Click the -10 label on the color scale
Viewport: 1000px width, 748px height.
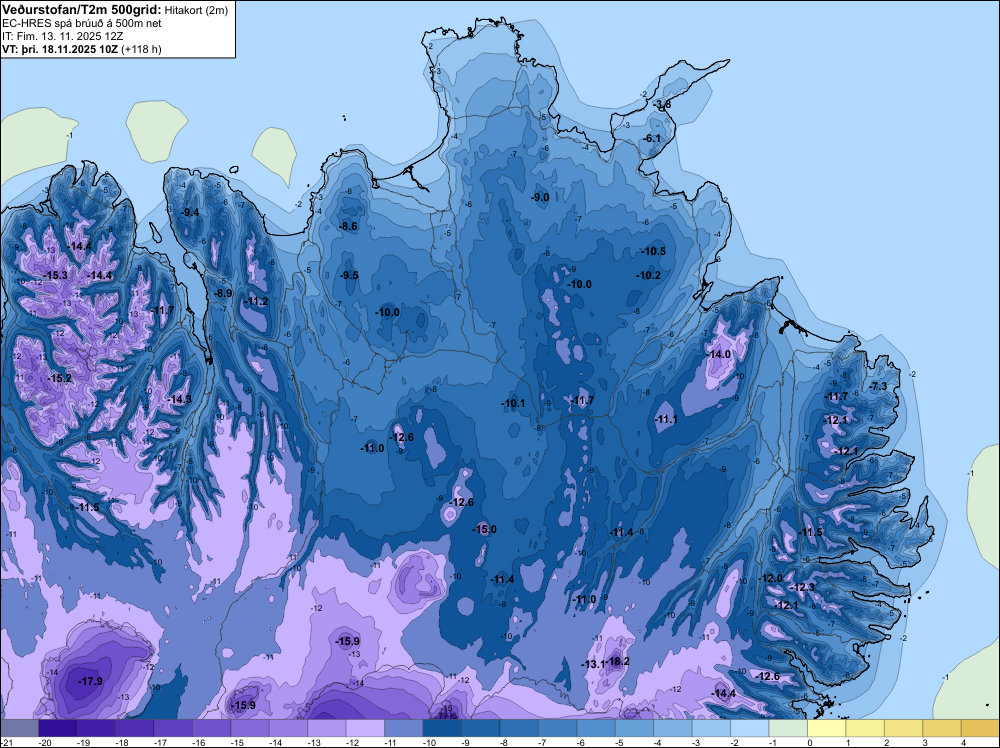(x=429, y=742)
